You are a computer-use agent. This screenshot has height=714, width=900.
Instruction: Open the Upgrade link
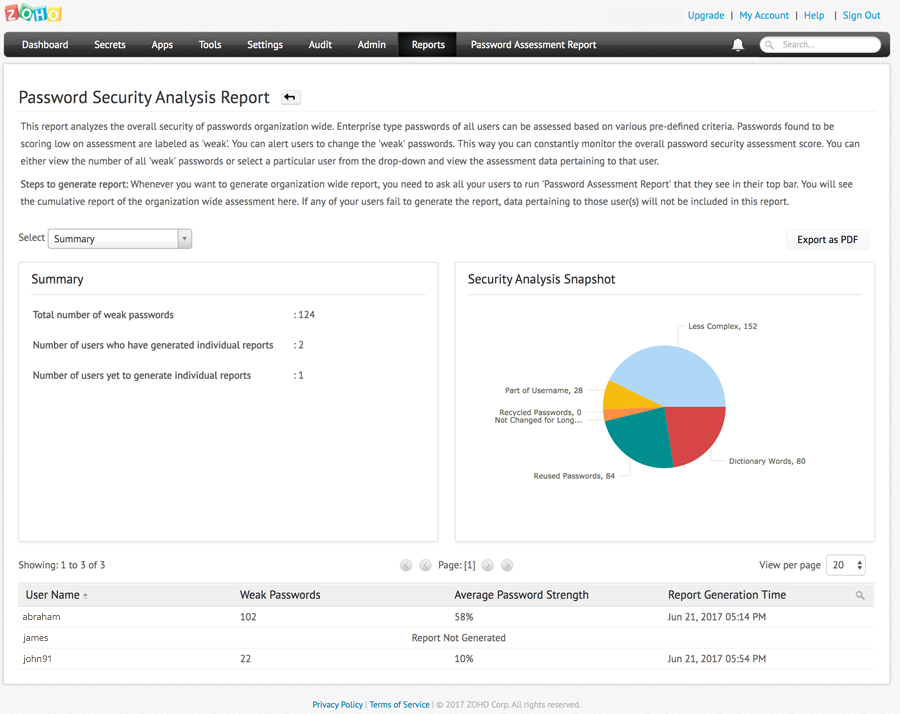705,15
